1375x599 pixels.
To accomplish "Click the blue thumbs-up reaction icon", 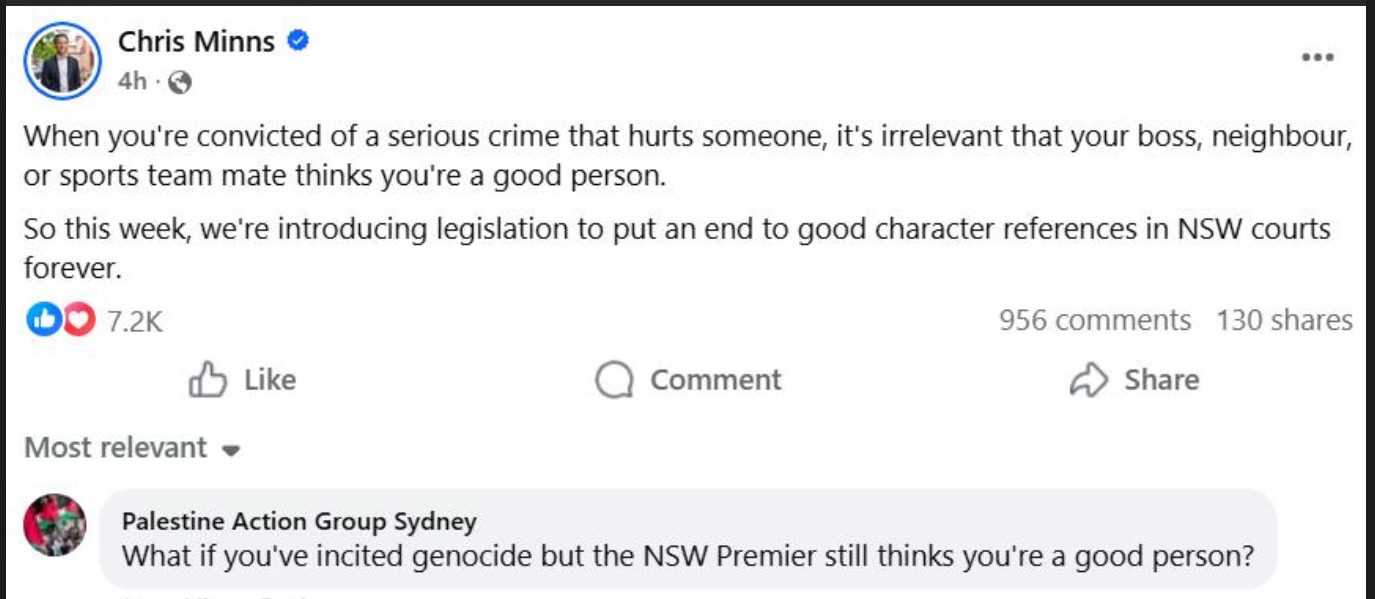I will point(43,320).
